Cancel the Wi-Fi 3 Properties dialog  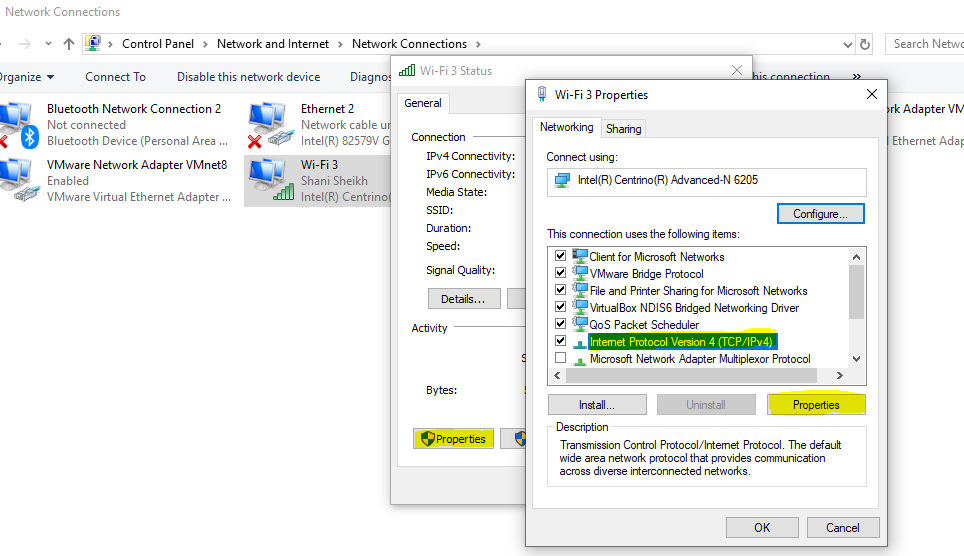pyautogui.click(x=842, y=528)
